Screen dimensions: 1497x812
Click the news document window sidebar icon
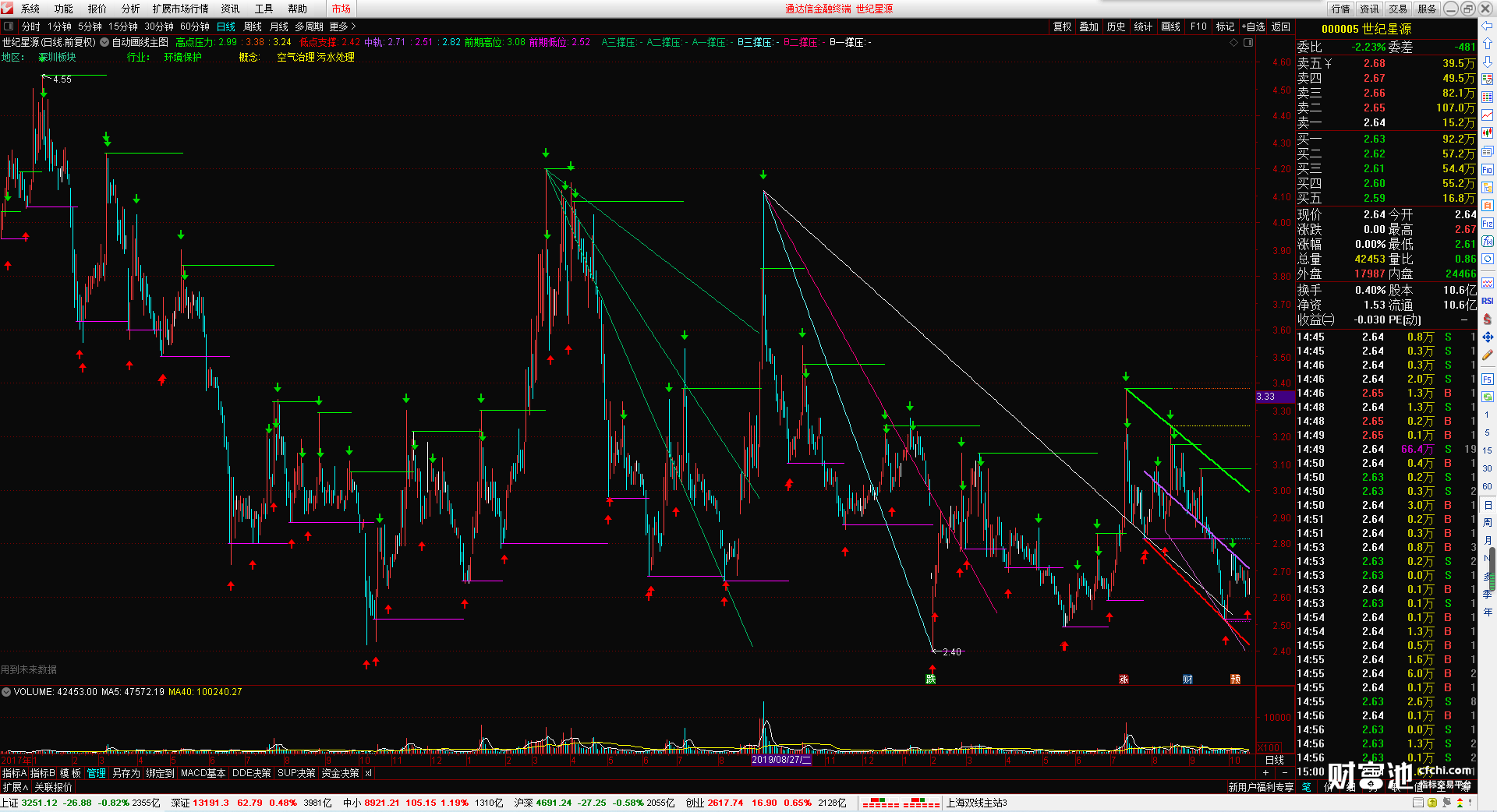(x=1488, y=151)
